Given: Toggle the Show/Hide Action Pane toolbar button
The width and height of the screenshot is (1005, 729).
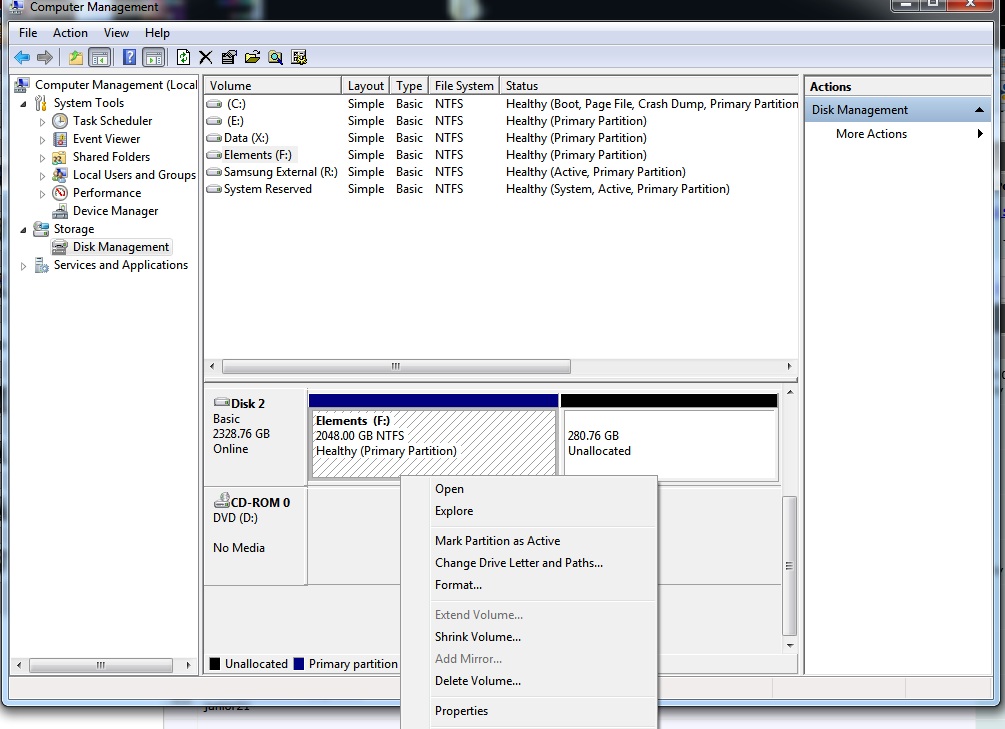Looking at the screenshot, I should click(x=154, y=58).
